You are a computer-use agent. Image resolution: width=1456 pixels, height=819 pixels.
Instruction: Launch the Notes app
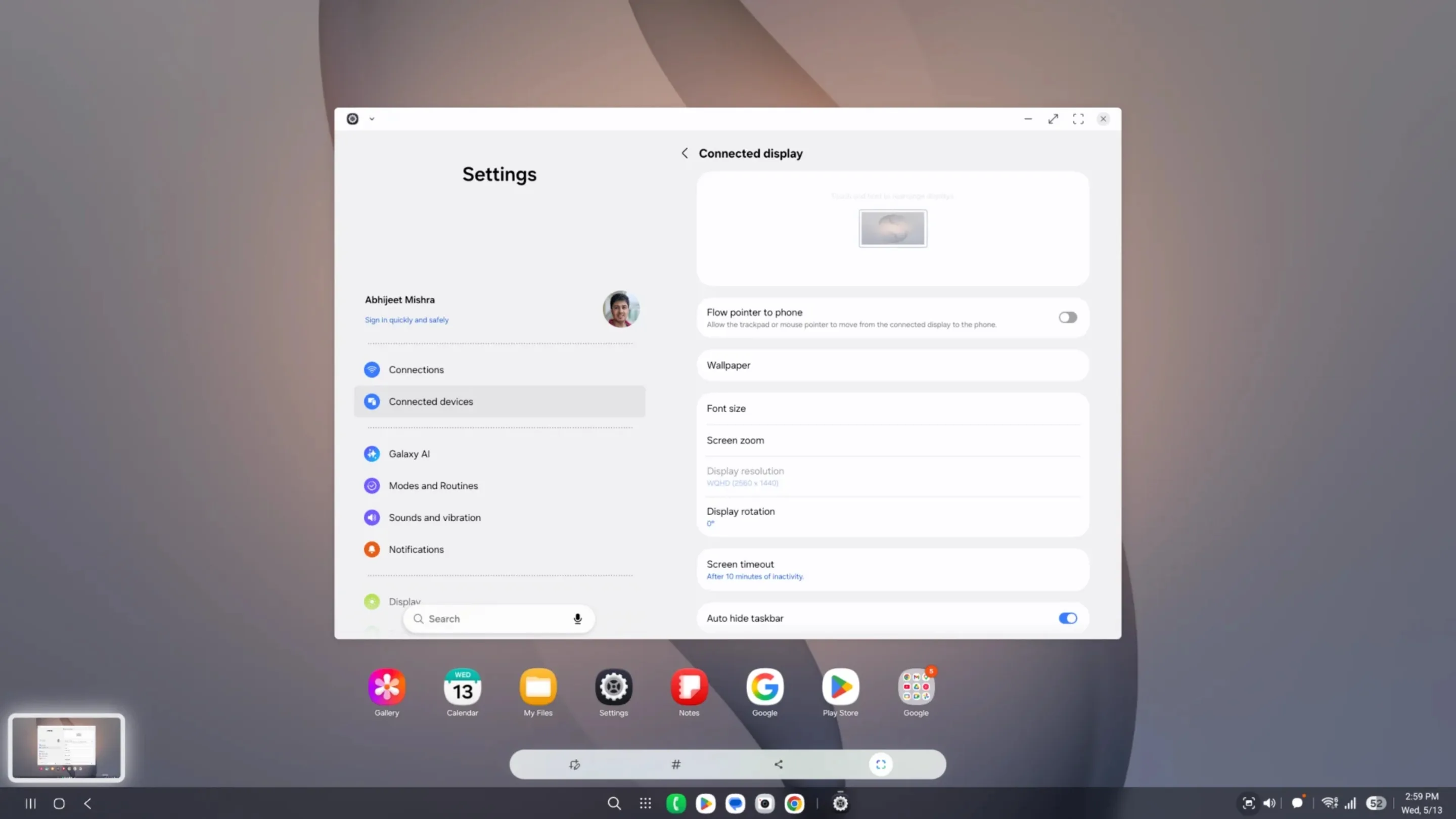click(689, 687)
